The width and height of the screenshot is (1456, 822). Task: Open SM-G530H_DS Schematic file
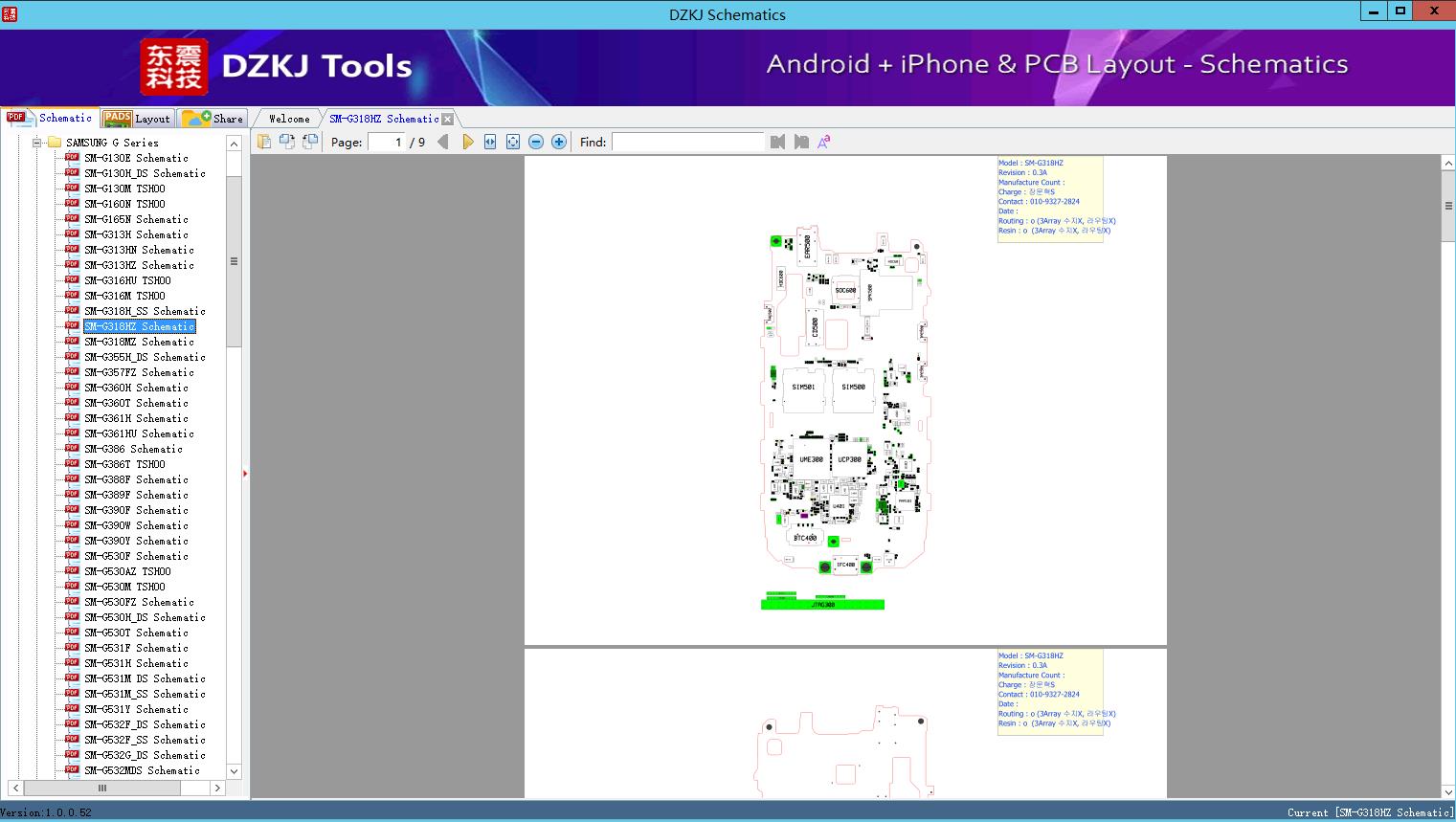(145, 617)
